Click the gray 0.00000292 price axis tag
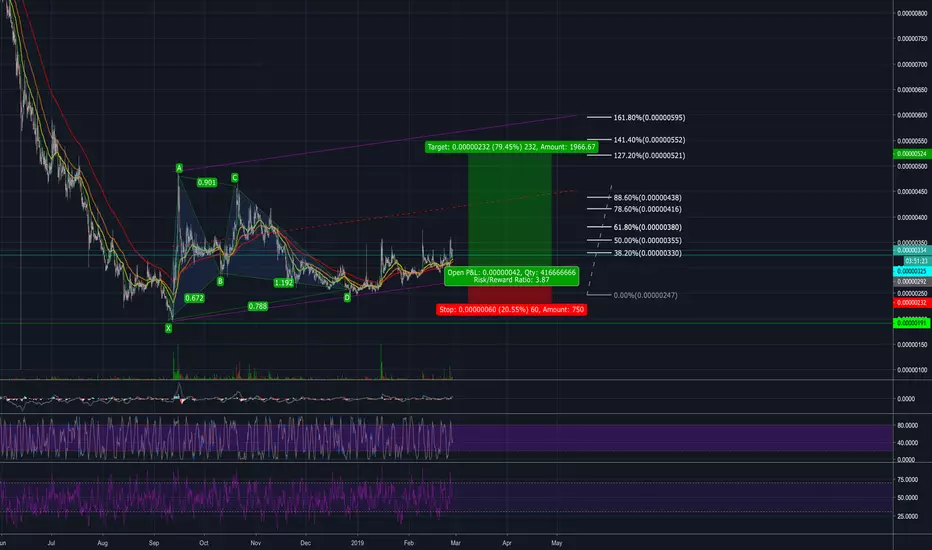Image resolution: width=932 pixels, height=550 pixels. pos(912,281)
